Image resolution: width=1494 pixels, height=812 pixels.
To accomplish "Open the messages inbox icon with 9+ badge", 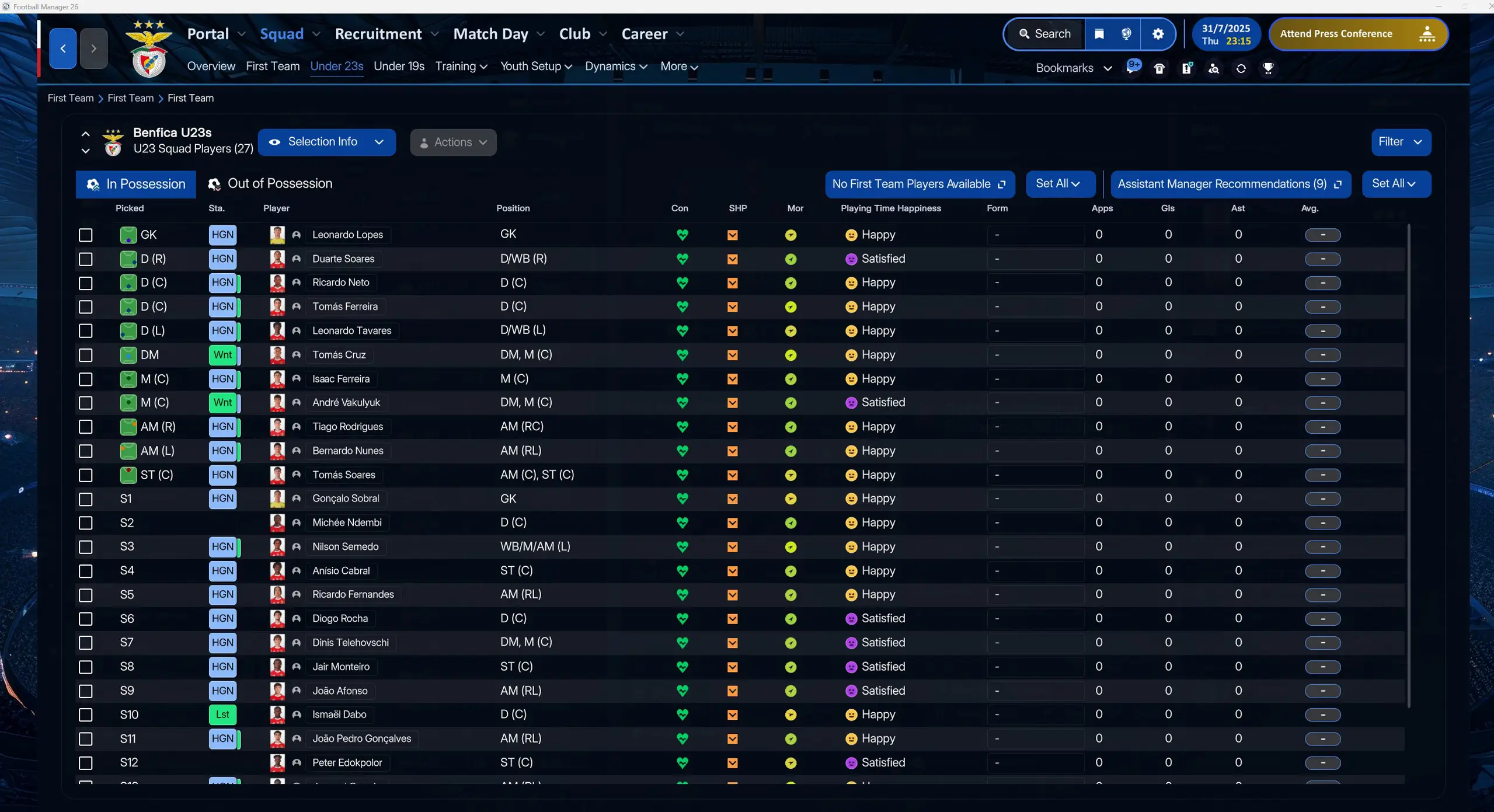I will [1132, 68].
